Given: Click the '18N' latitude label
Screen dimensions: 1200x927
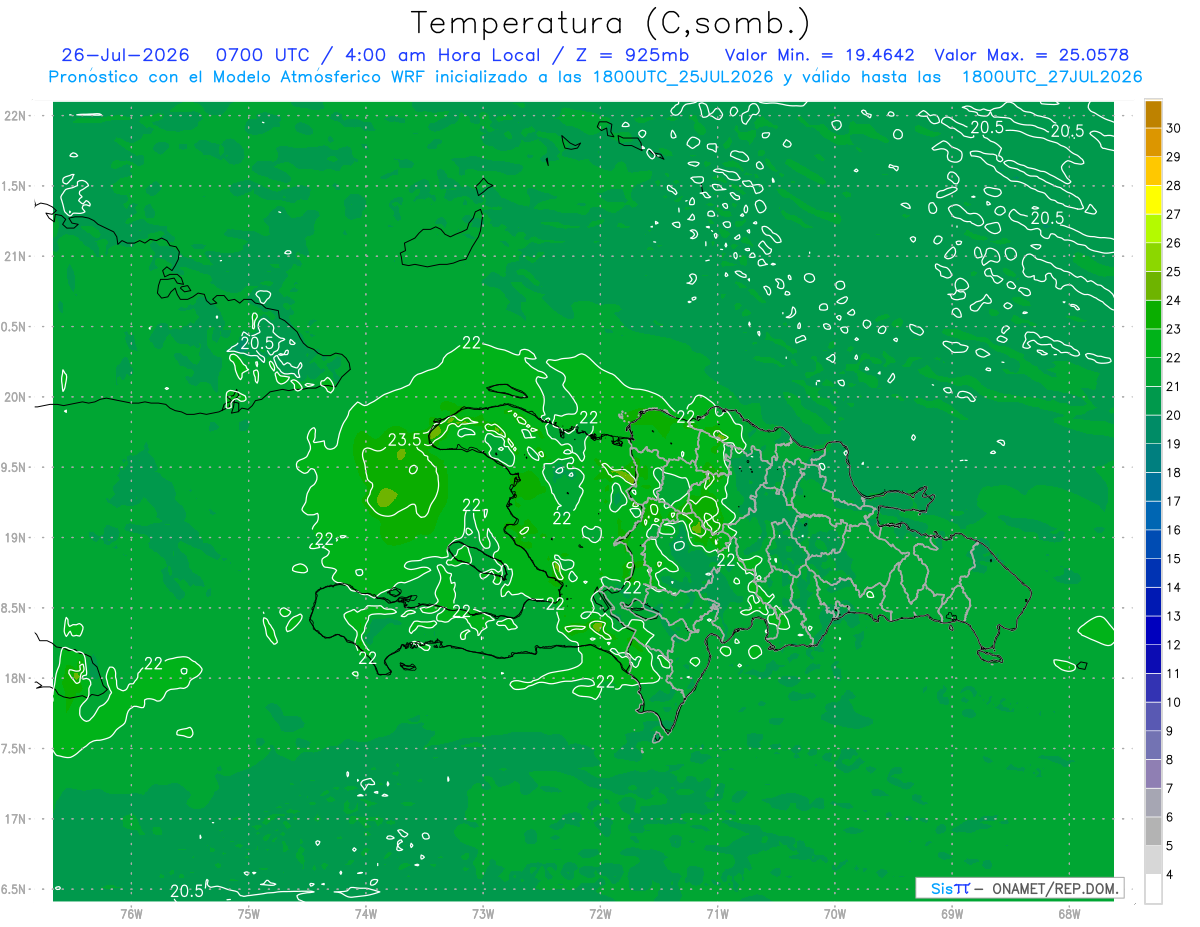Looking at the screenshot, I should point(17,678).
